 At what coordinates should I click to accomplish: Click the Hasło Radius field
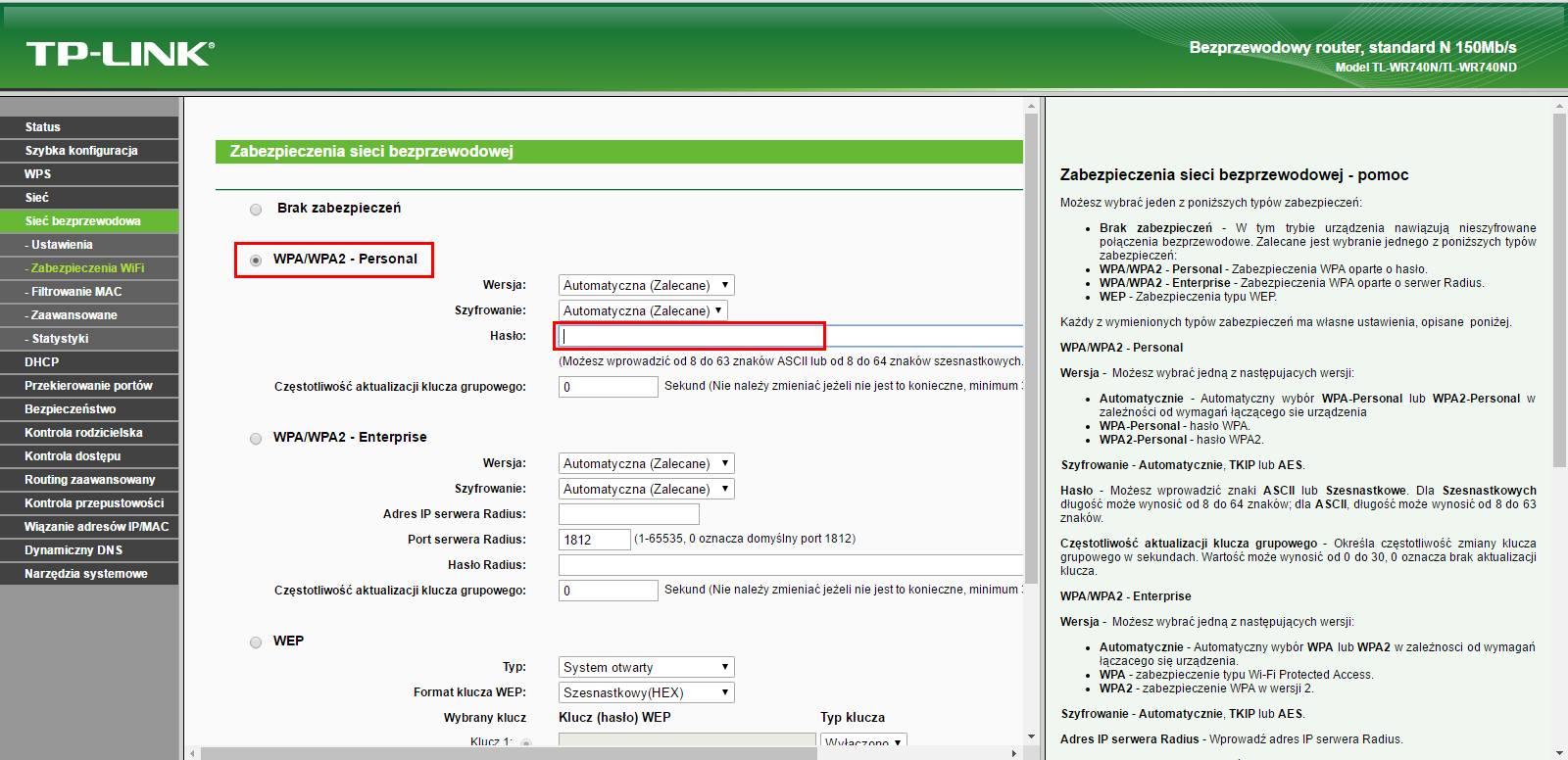(791, 565)
